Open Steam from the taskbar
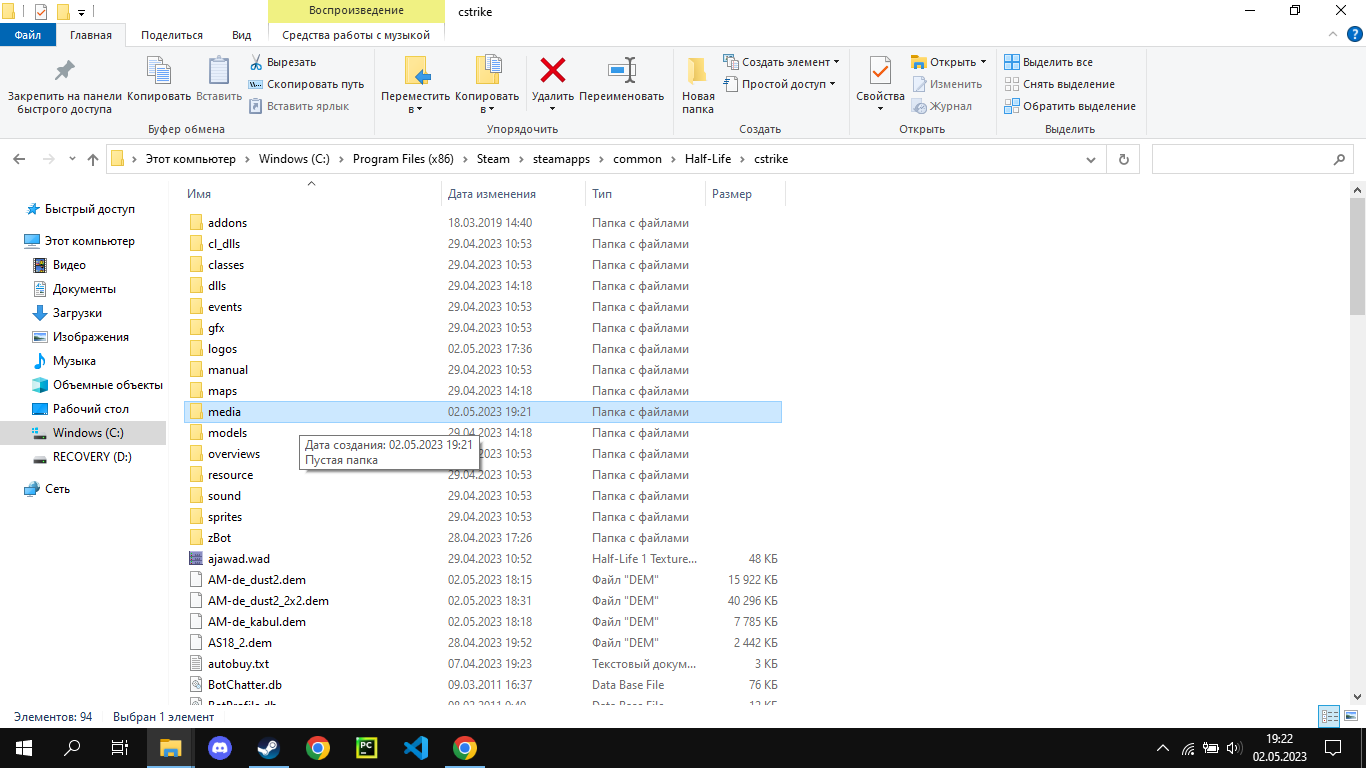 point(268,748)
